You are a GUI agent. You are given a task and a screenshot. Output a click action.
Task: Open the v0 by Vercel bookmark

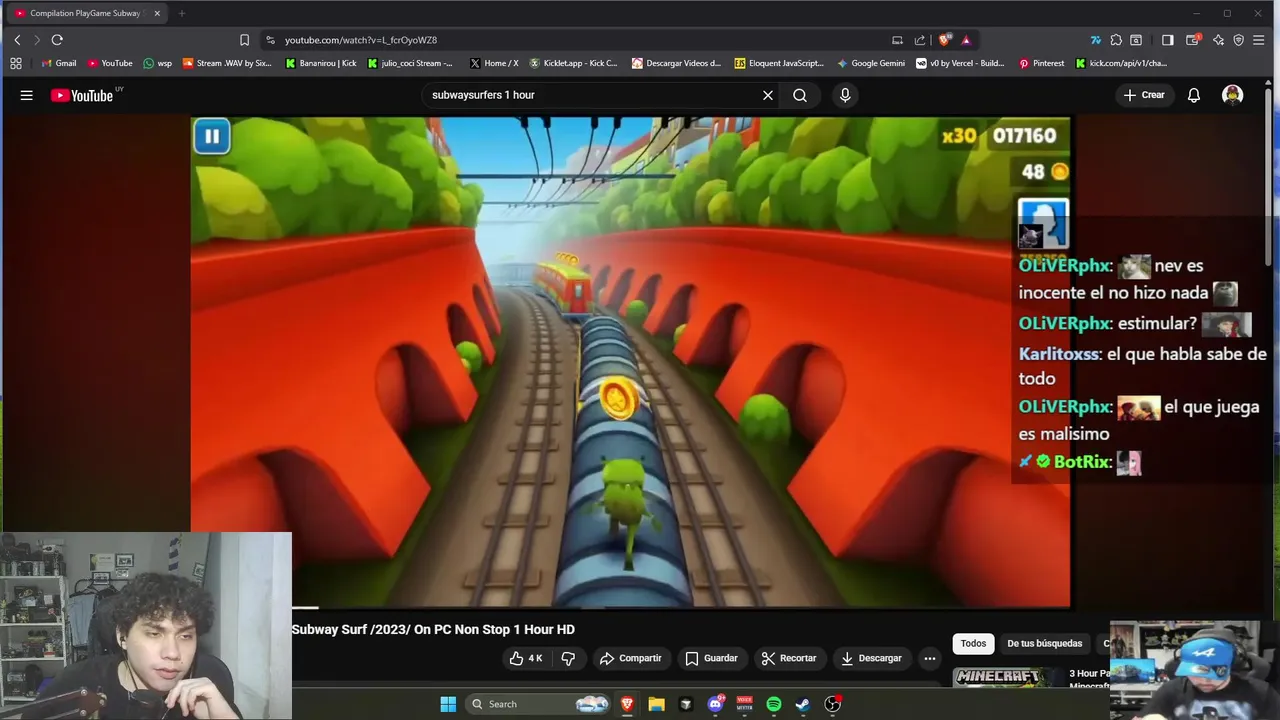(960, 63)
